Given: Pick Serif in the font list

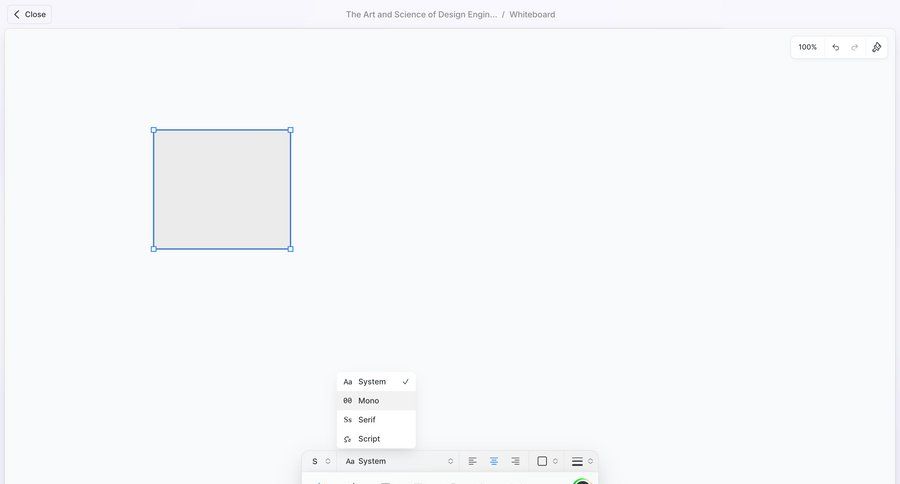Looking at the screenshot, I should pos(376,420).
